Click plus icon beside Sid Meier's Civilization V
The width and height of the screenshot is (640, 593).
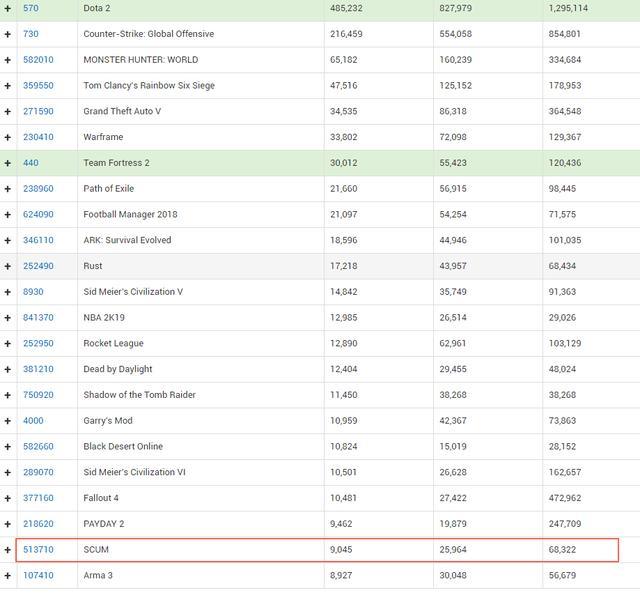(x=7, y=292)
